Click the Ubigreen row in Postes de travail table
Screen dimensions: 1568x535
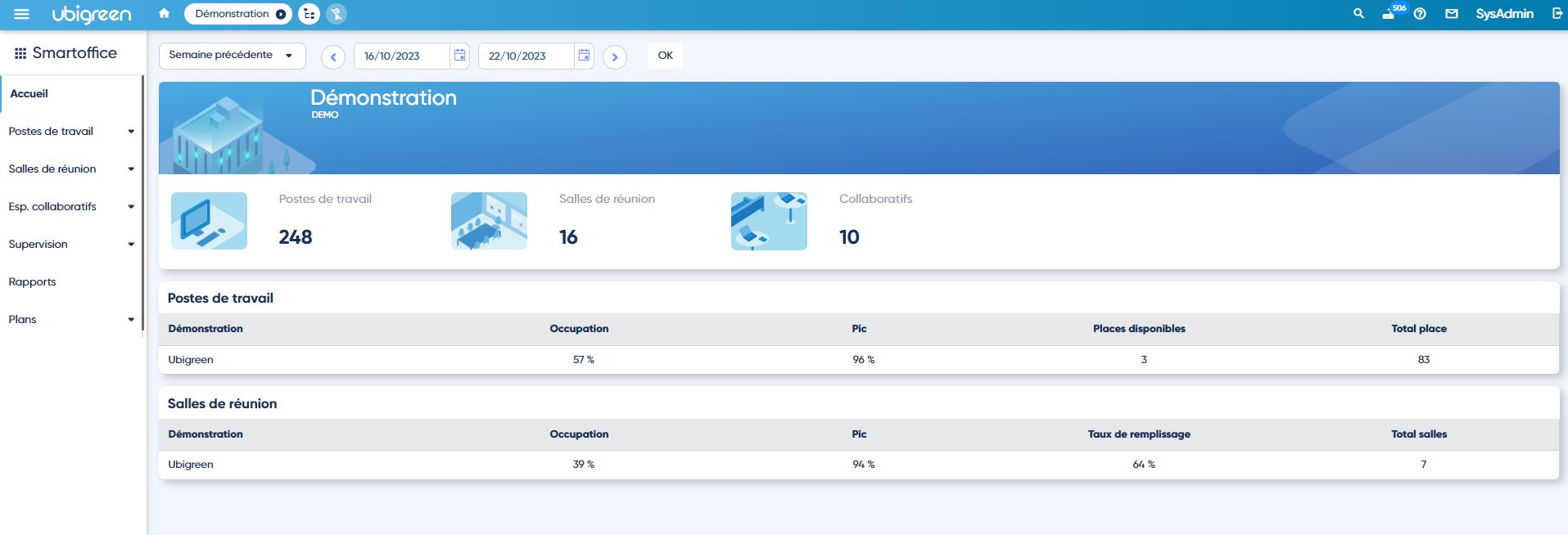tap(859, 360)
